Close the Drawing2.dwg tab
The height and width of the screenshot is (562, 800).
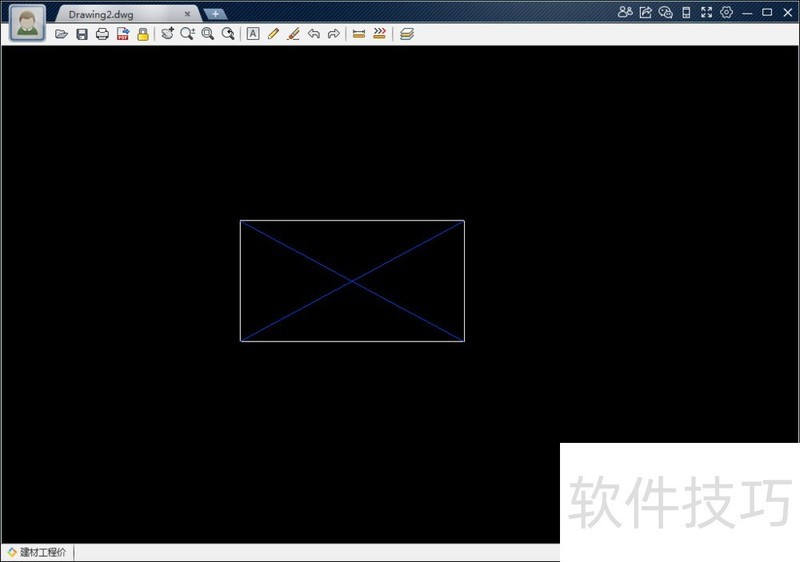[x=187, y=14]
